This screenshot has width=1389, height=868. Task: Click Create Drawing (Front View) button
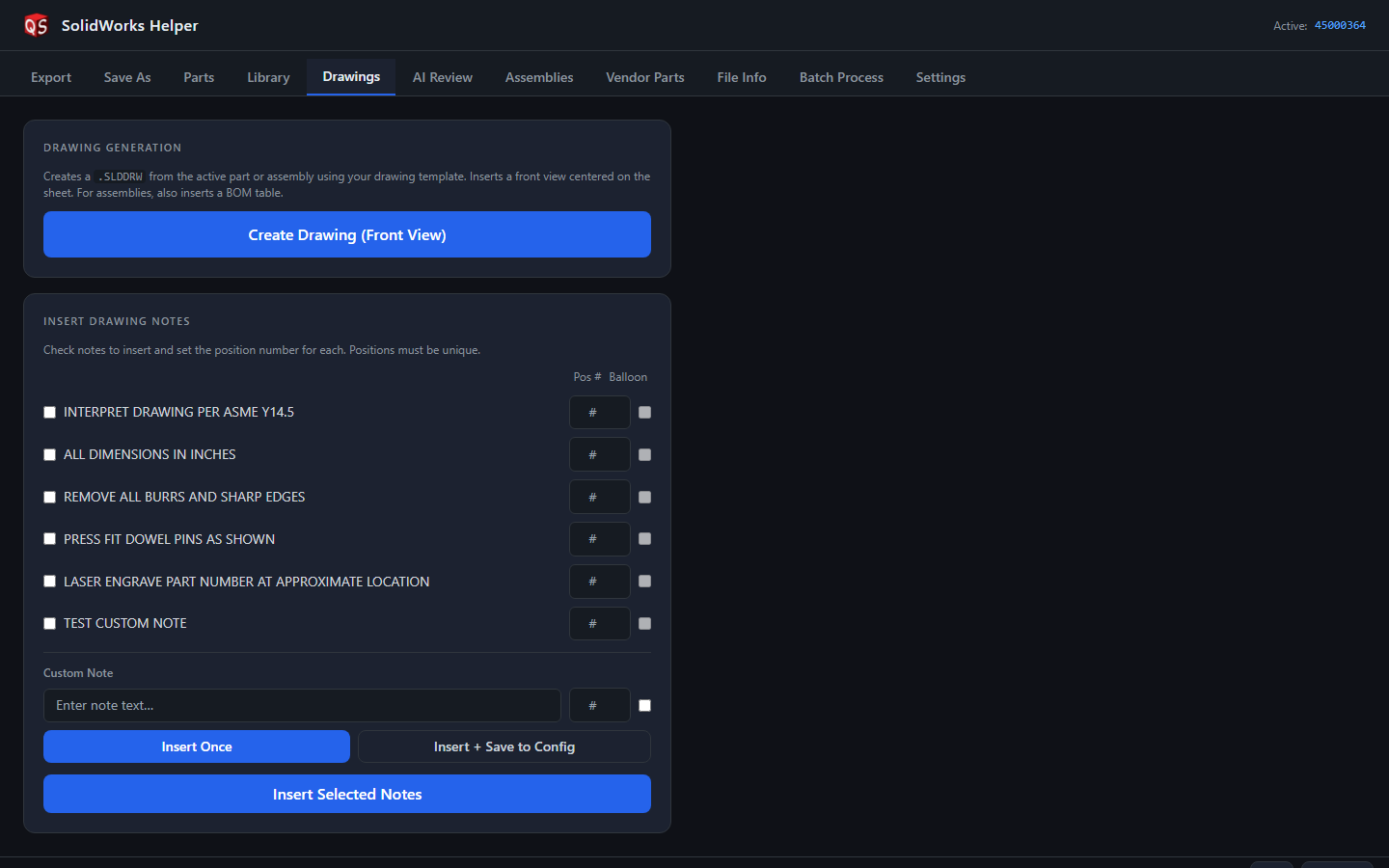347,234
